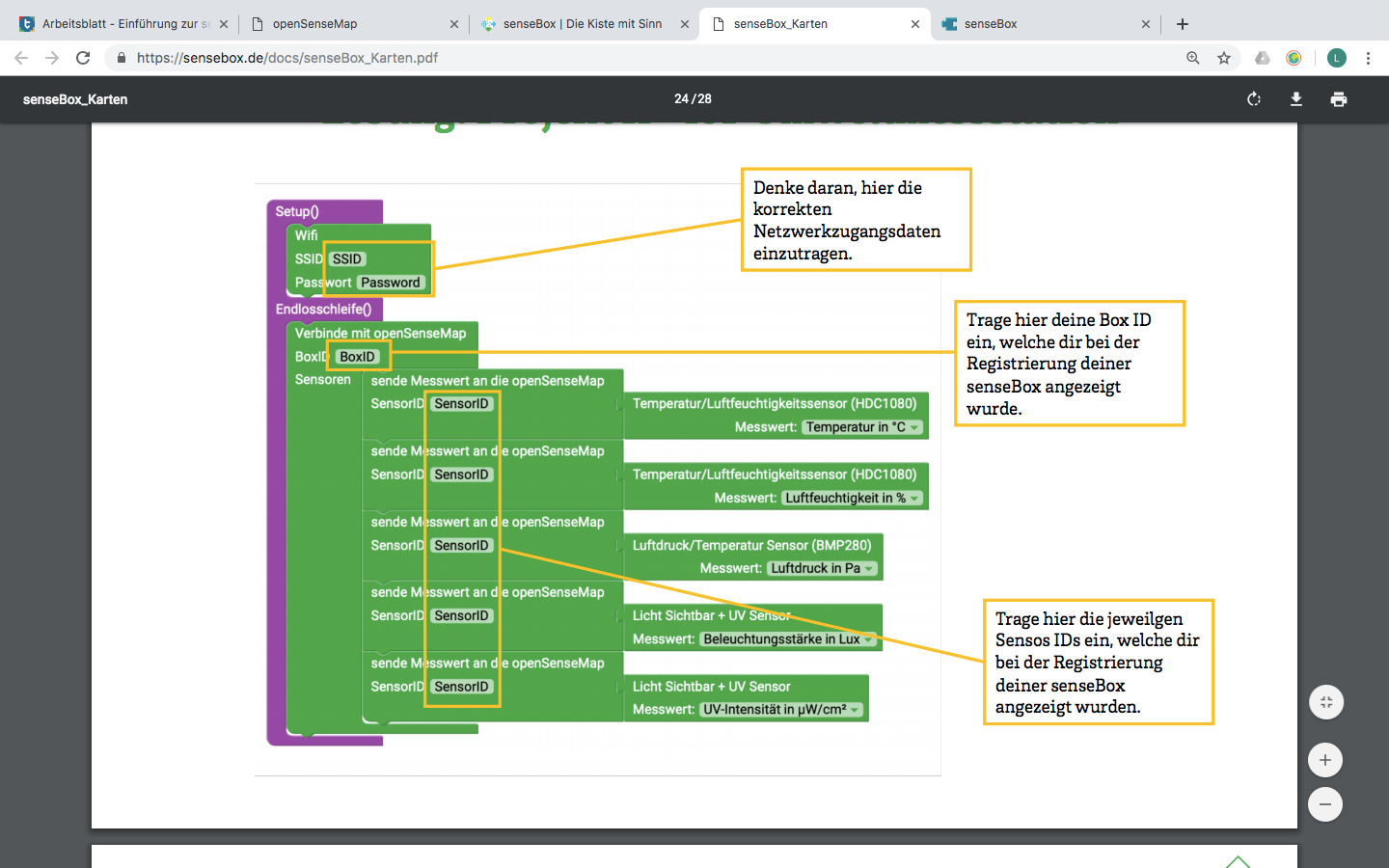Open the Chrome three-dot menu

1368,58
